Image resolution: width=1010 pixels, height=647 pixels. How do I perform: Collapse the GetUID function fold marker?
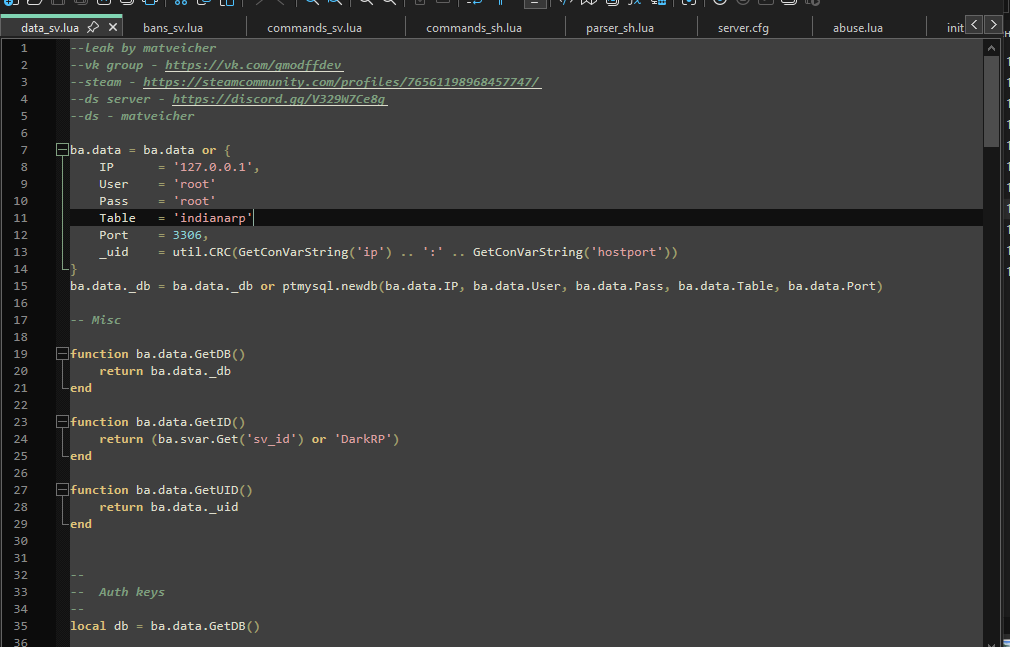[x=62, y=490]
